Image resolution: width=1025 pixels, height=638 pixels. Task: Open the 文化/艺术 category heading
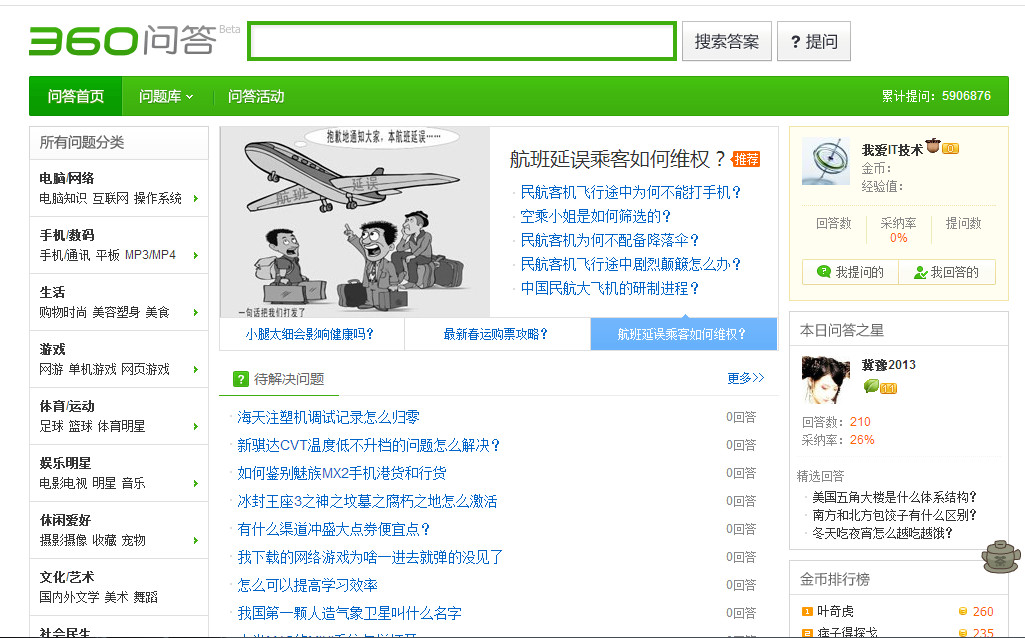point(67,577)
